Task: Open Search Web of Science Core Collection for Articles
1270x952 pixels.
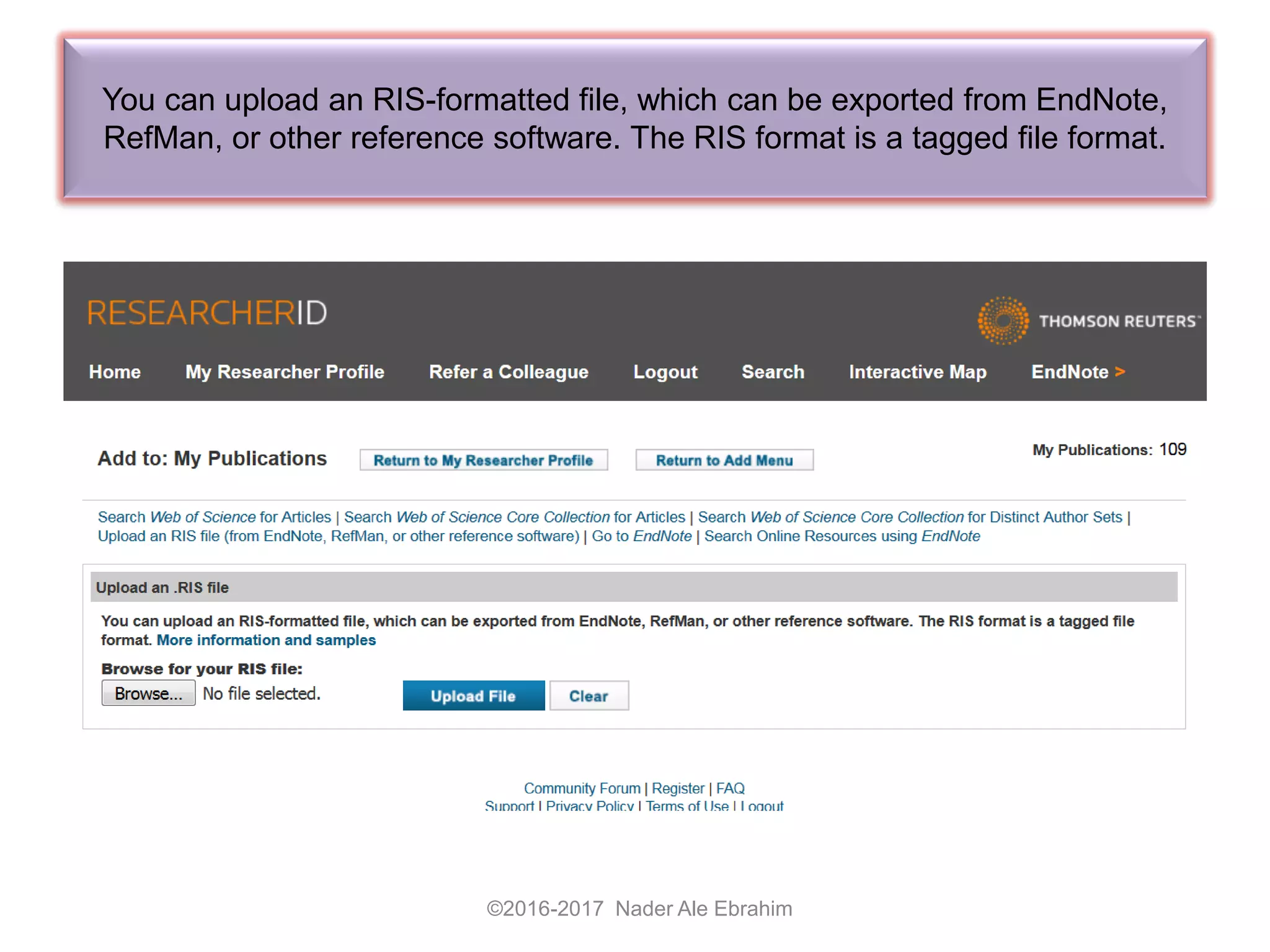Action: (x=515, y=517)
